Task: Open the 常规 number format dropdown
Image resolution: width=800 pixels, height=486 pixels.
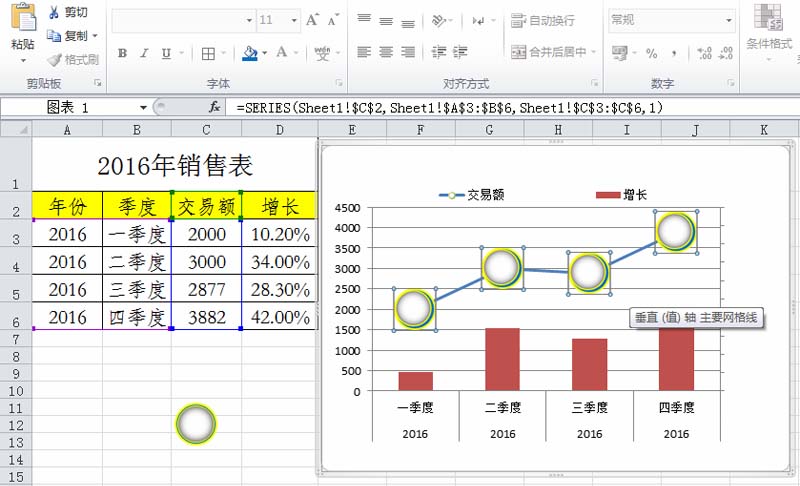Action: [729, 20]
